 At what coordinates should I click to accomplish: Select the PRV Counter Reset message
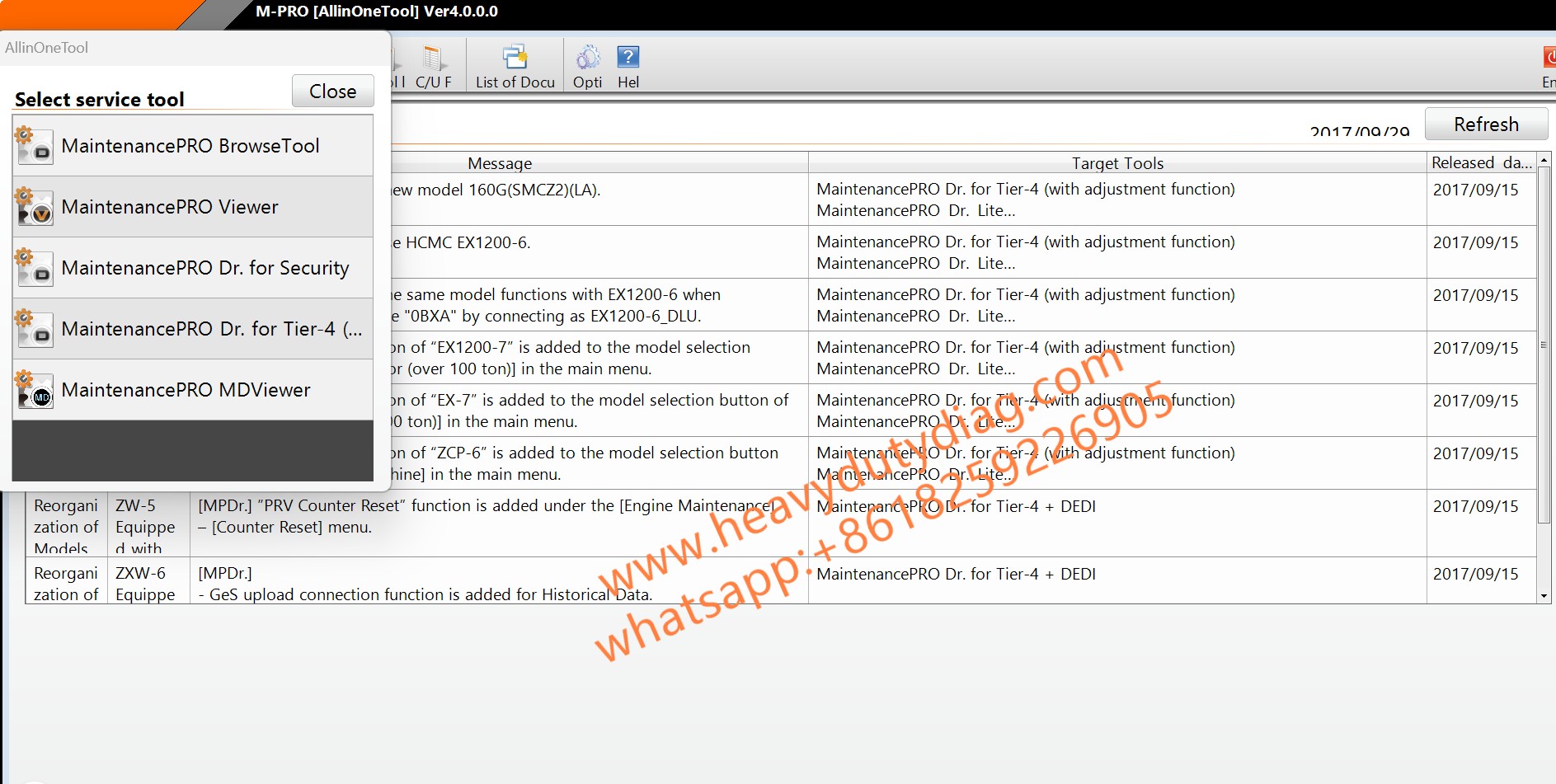click(x=500, y=523)
